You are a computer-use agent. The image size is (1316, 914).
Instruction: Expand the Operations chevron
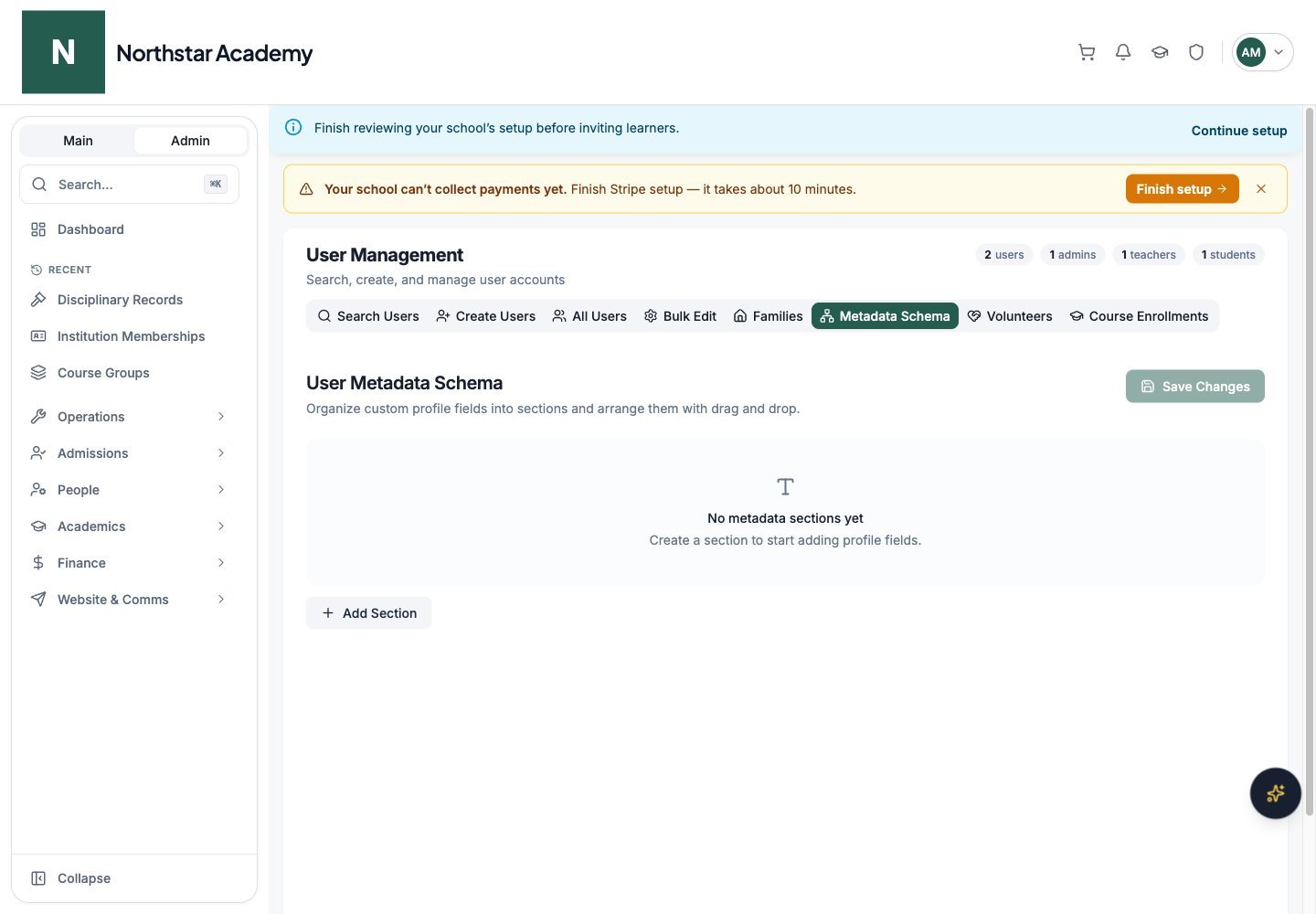[x=221, y=417]
